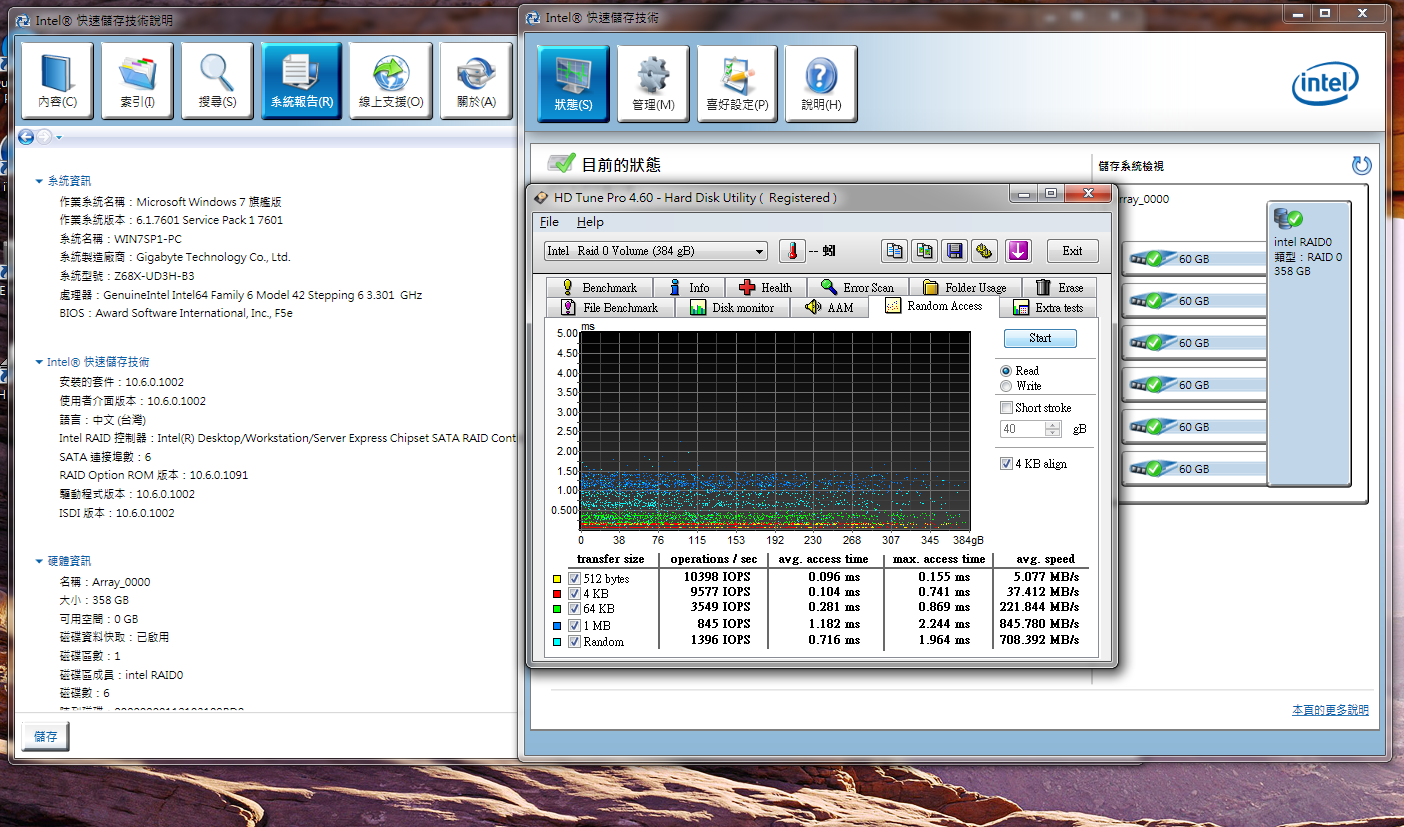Click the 目前的狀態 current status heading
This screenshot has width=1404, height=827.
point(621,165)
